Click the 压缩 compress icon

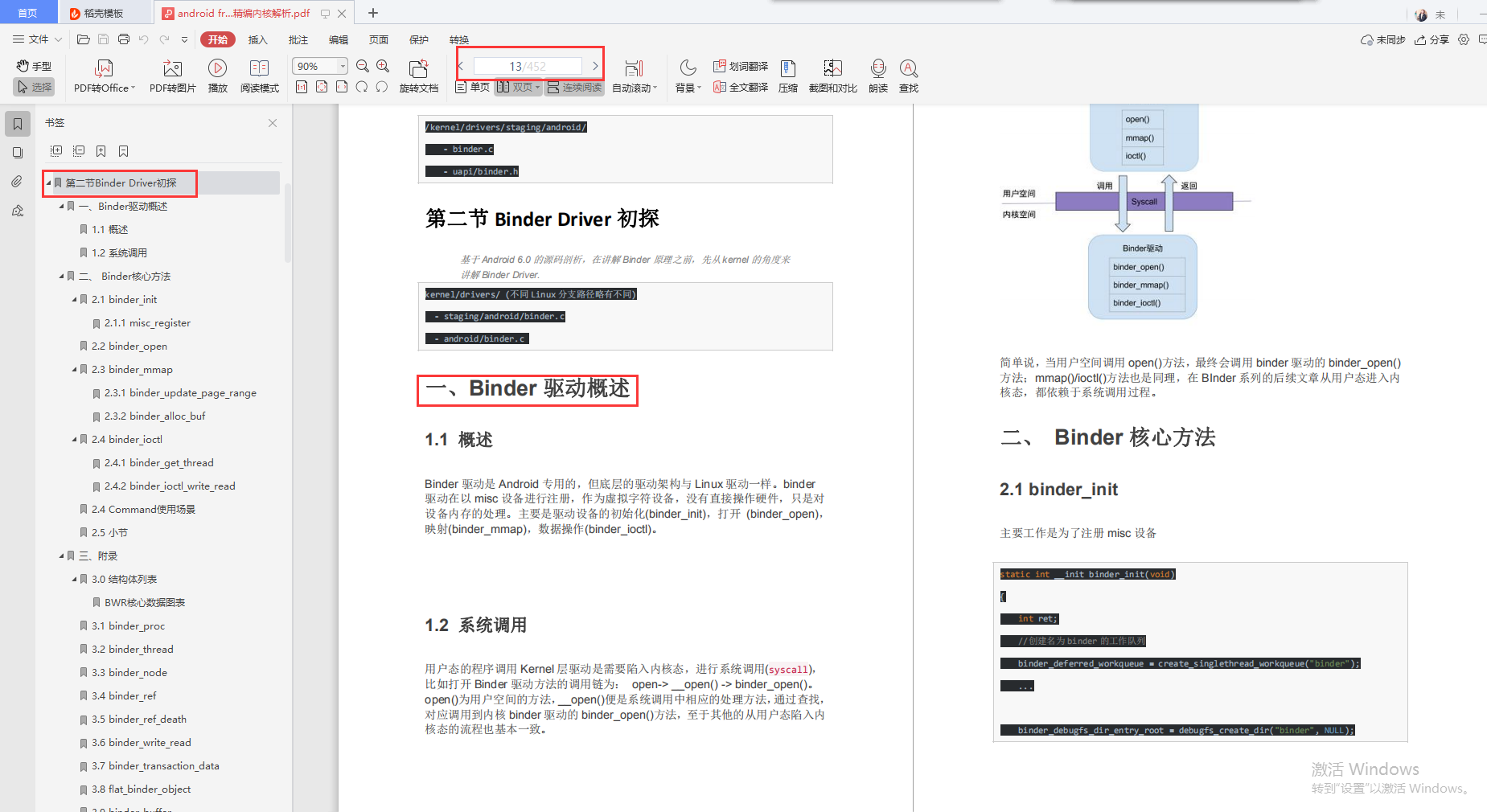click(x=787, y=75)
